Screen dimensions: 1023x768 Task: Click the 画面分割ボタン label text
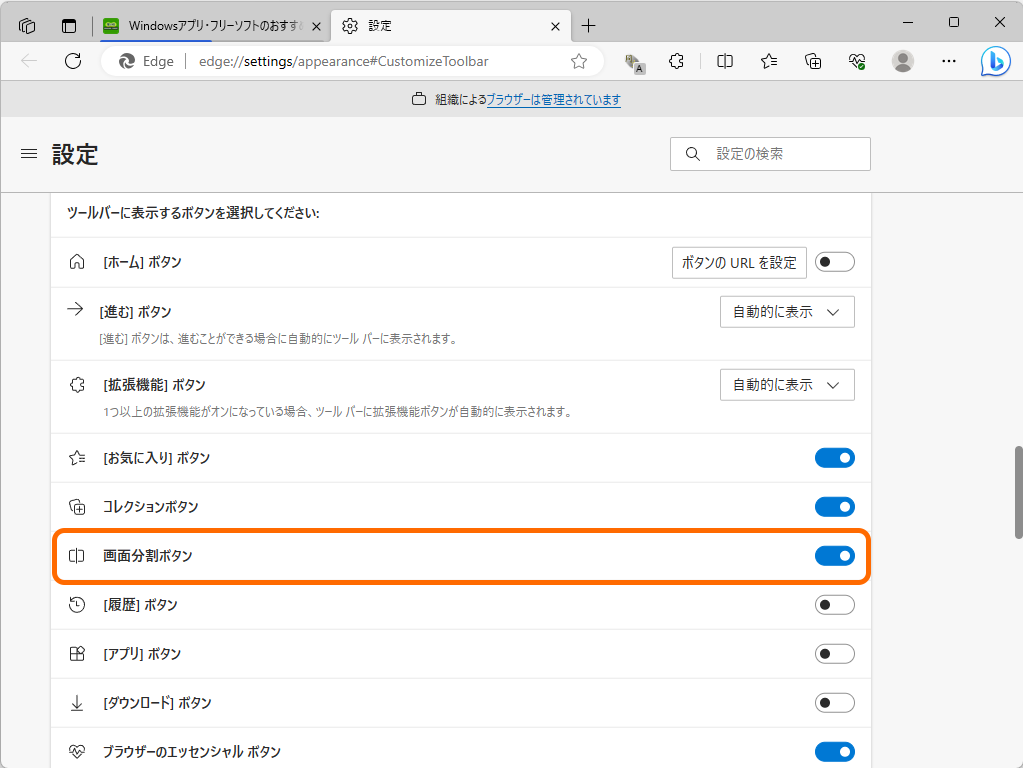point(147,556)
